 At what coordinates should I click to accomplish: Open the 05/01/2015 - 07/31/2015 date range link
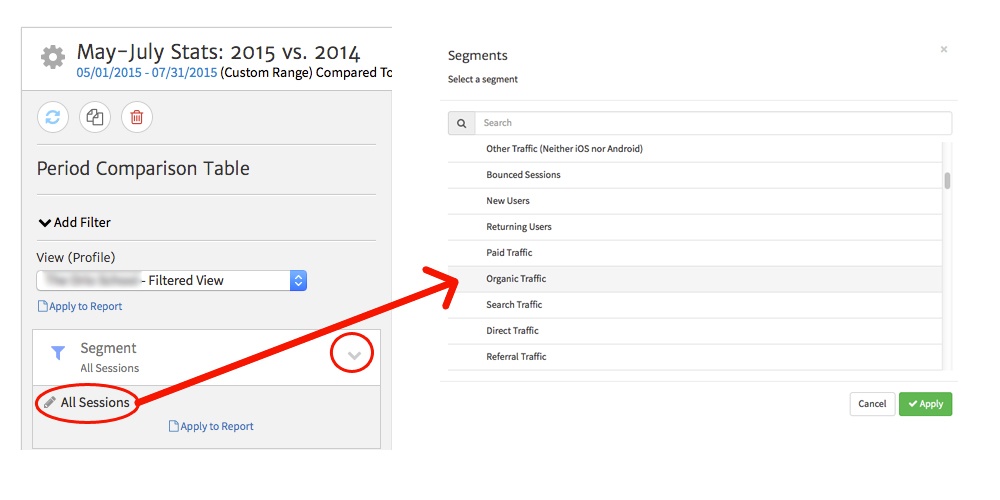(x=146, y=72)
